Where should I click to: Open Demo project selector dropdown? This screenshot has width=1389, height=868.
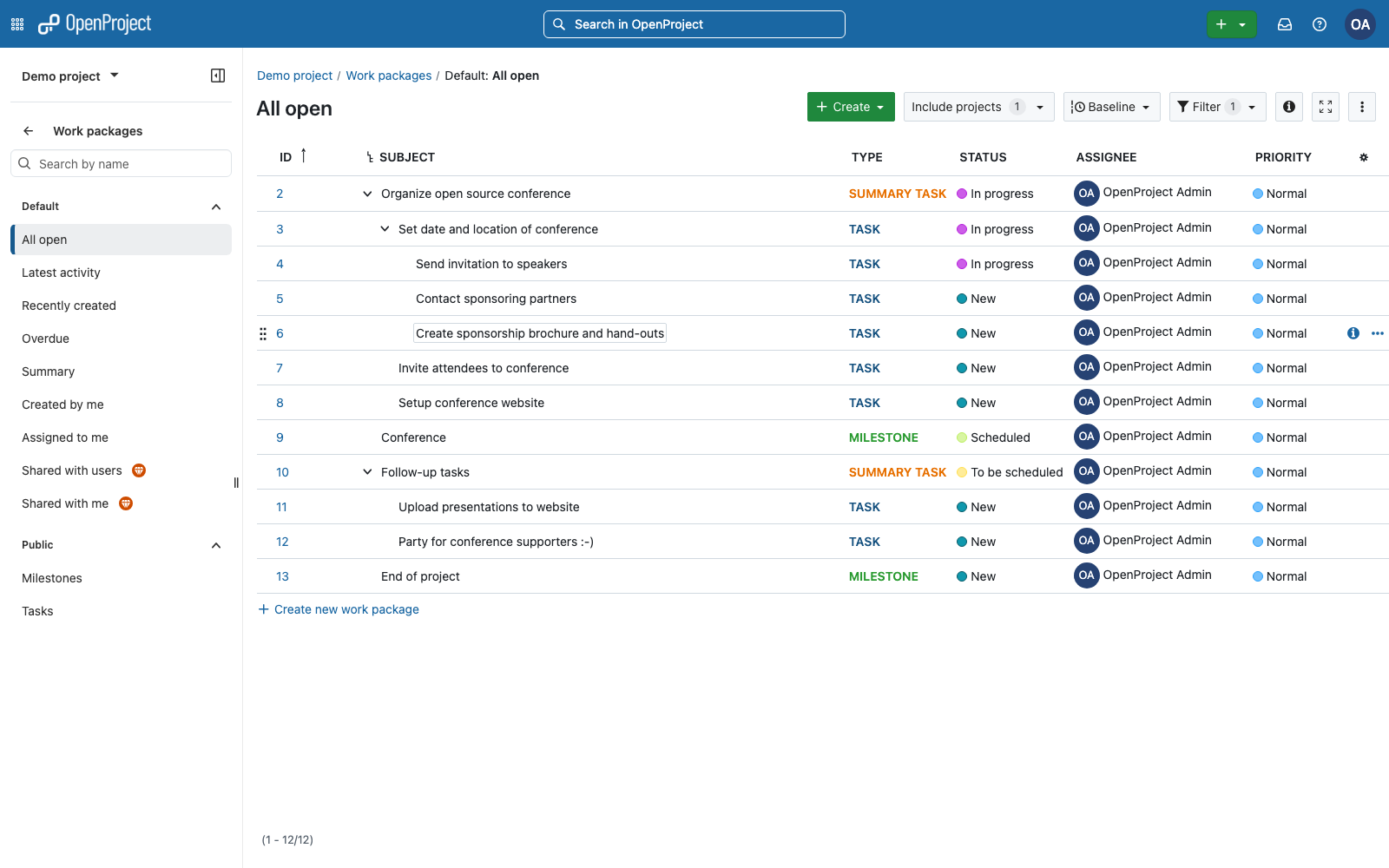click(x=70, y=76)
